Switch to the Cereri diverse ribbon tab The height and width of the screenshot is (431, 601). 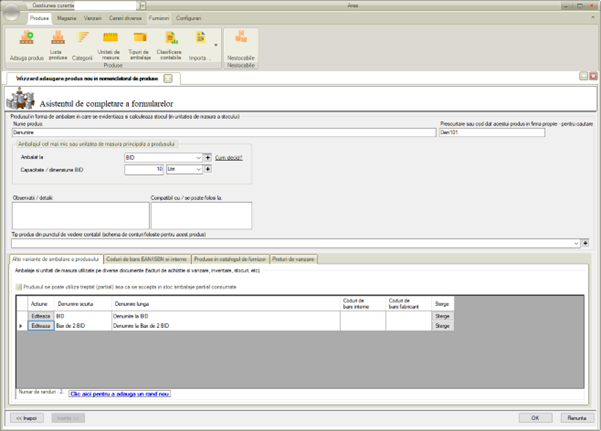(125, 18)
